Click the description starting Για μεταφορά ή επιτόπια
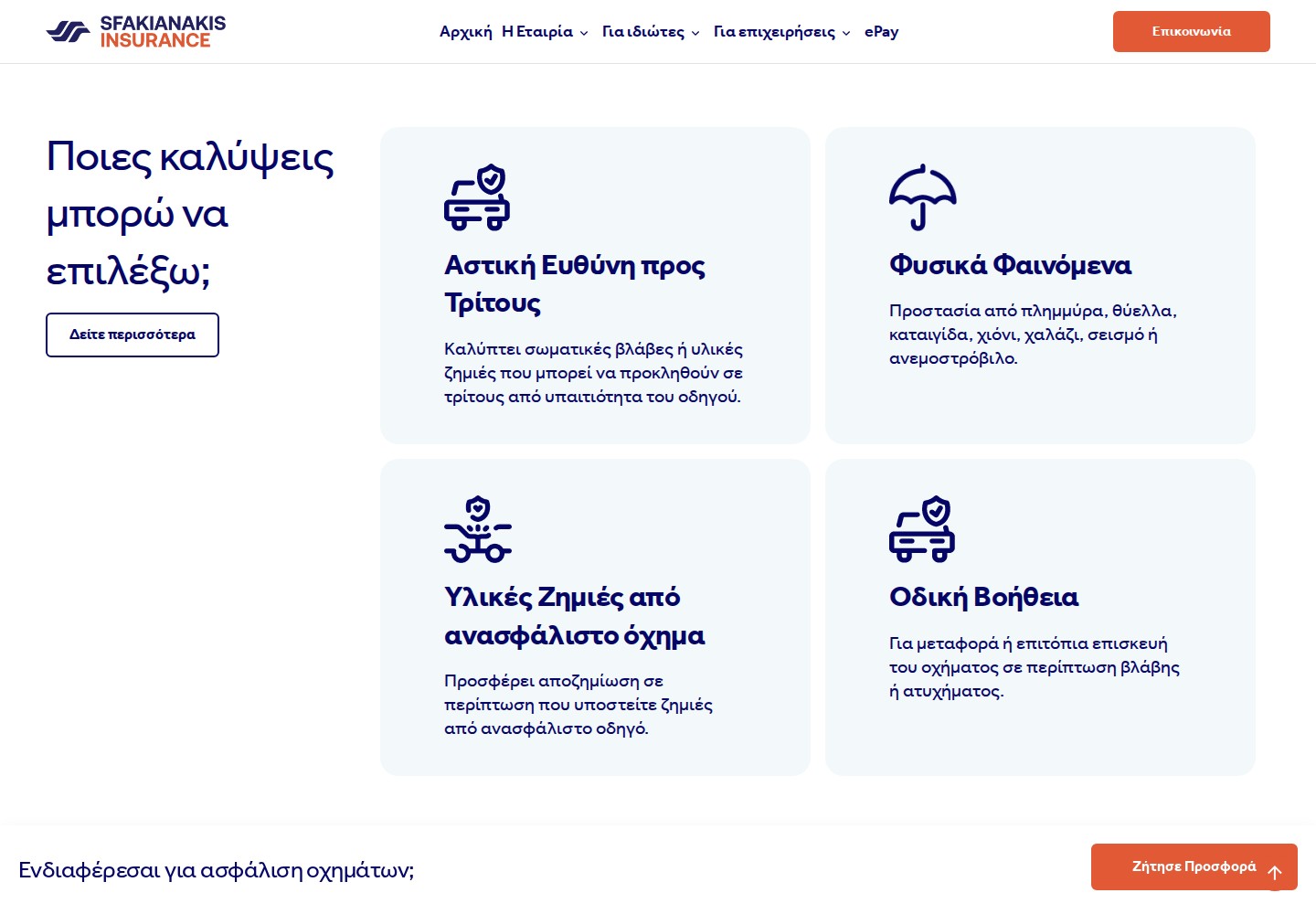 pyautogui.click(x=1035, y=667)
